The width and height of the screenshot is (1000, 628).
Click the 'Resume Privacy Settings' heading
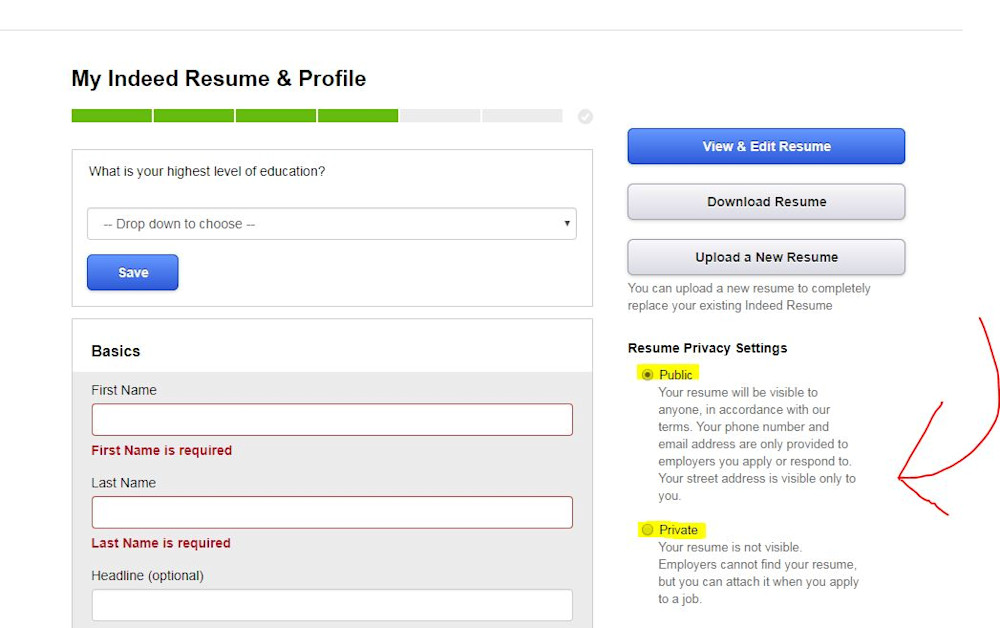tap(707, 348)
